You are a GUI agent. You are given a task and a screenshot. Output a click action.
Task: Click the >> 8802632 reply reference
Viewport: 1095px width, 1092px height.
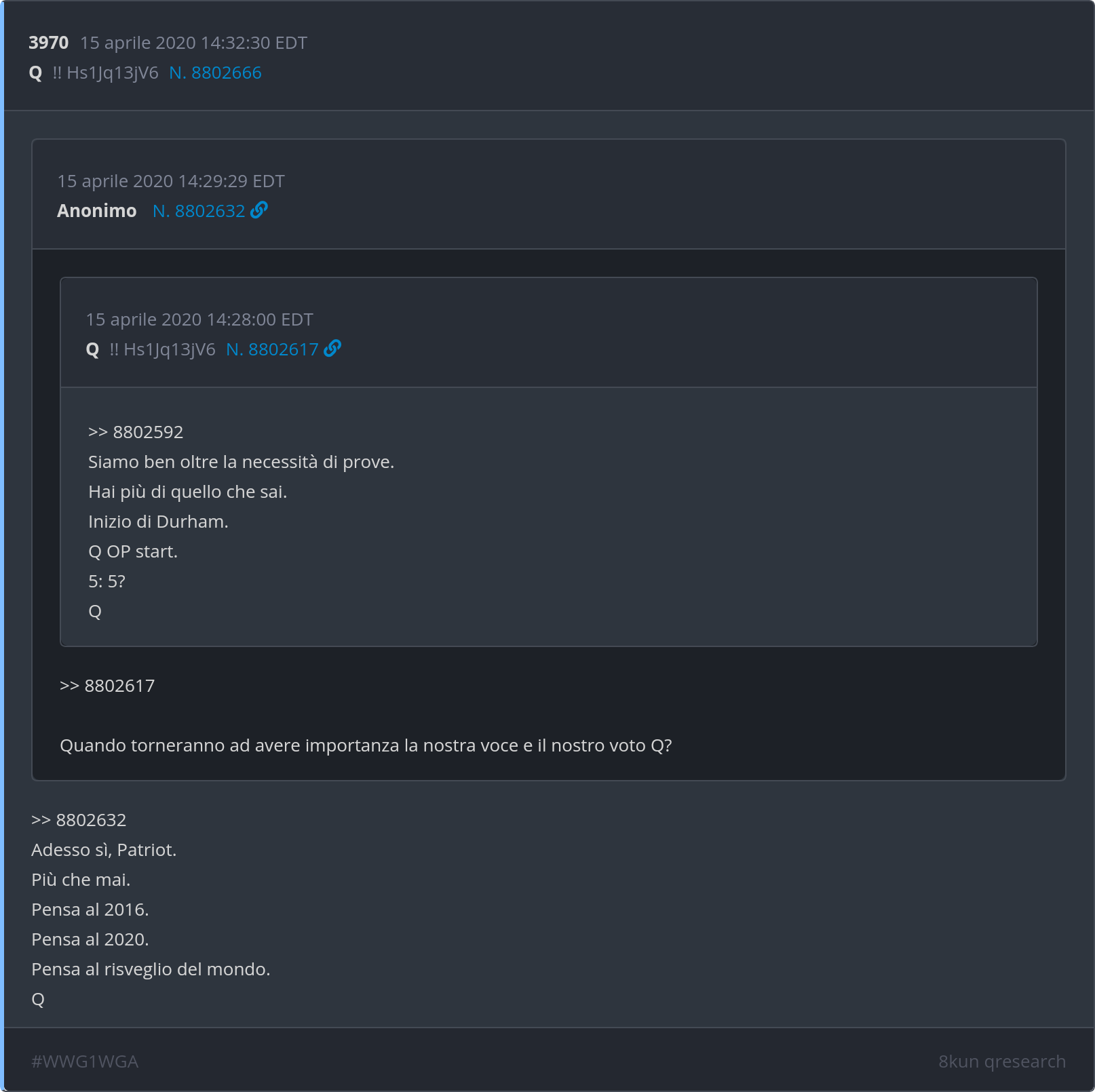[79, 820]
